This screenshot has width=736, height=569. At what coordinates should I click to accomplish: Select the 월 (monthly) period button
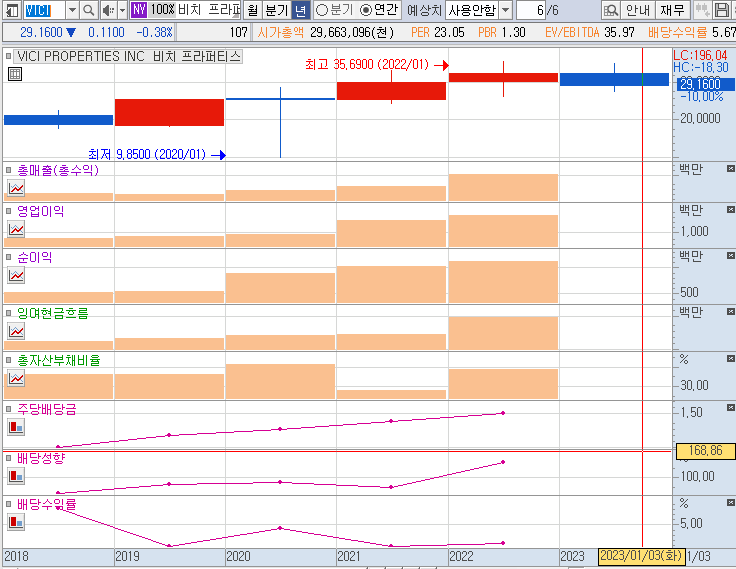click(x=253, y=10)
